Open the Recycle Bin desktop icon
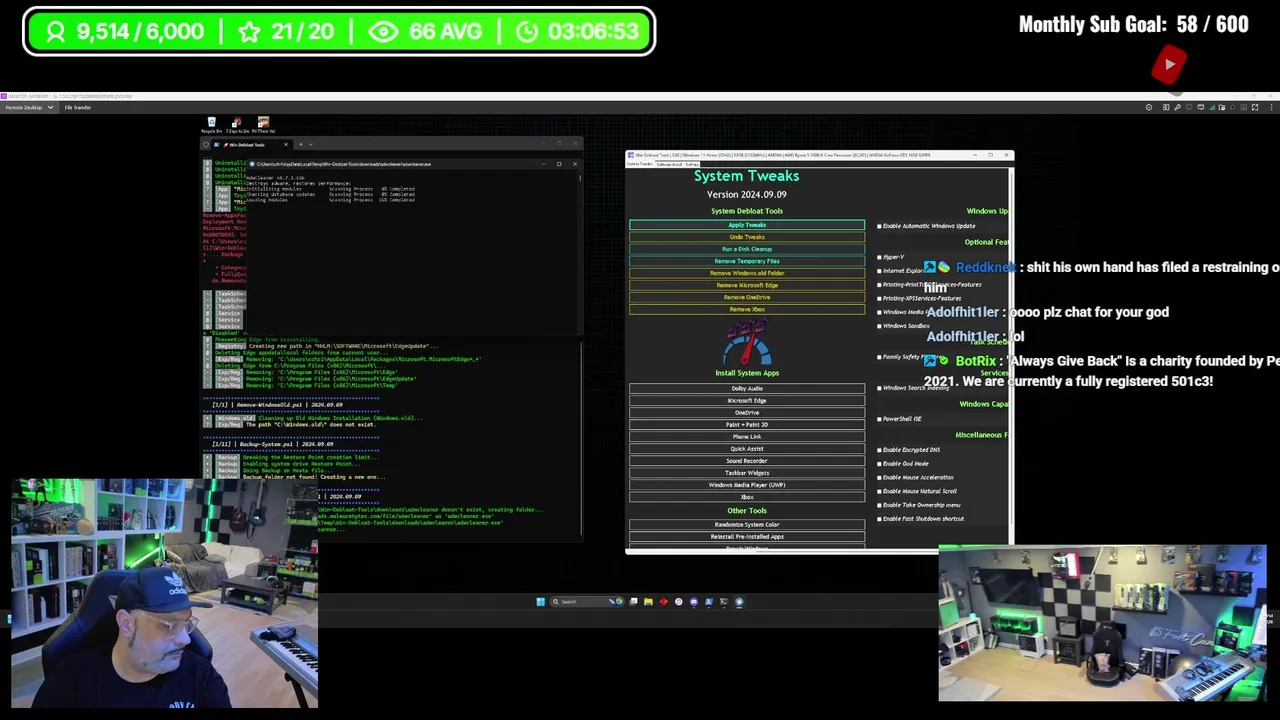The image size is (1280, 720). pos(212,125)
